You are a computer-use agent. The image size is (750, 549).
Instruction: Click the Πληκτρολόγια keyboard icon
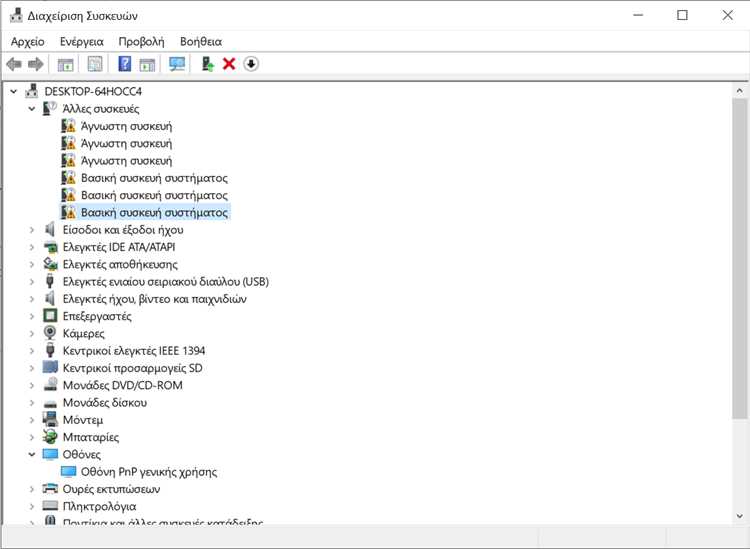point(50,506)
